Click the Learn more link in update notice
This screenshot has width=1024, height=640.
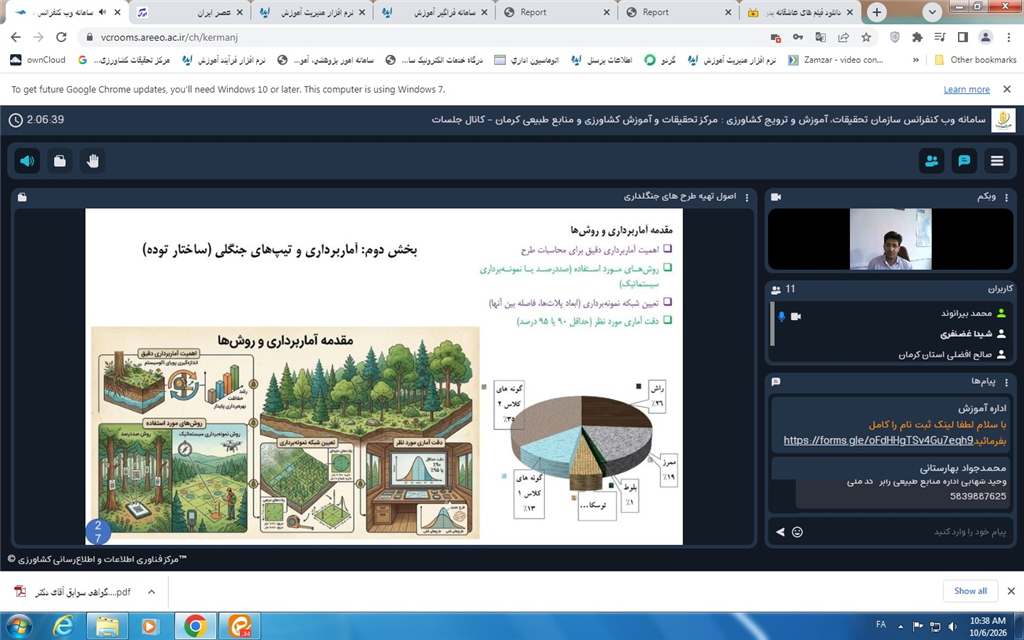[967, 89]
